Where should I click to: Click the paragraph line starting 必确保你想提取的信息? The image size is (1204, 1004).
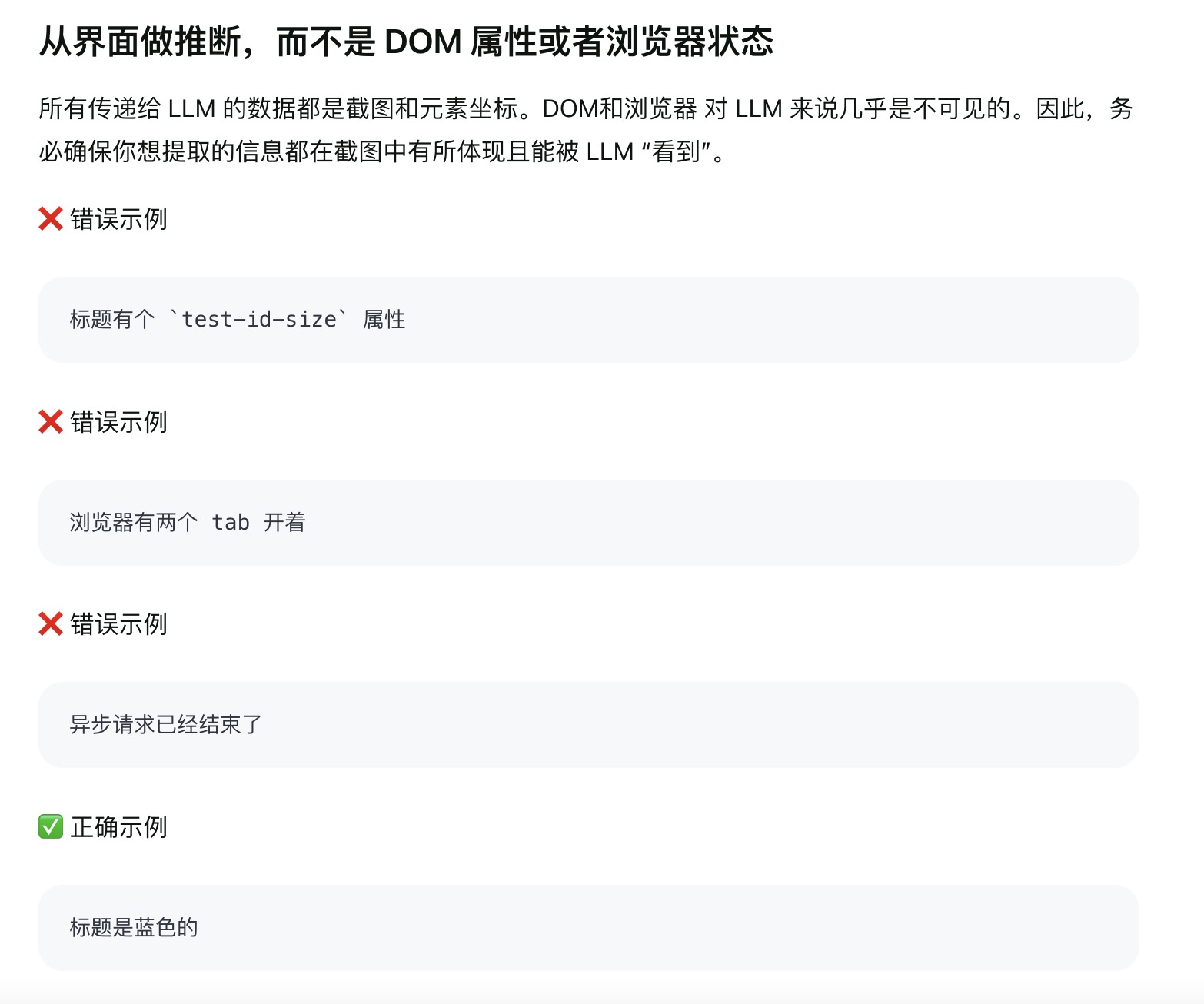[x=381, y=151]
